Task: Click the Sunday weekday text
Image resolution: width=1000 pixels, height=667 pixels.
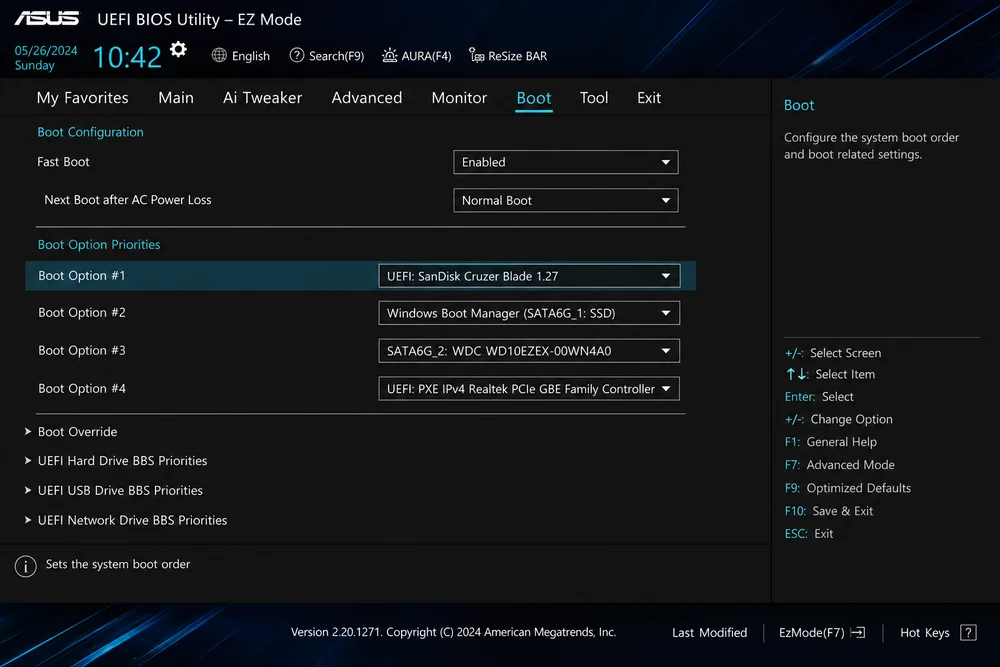Action: (34, 66)
